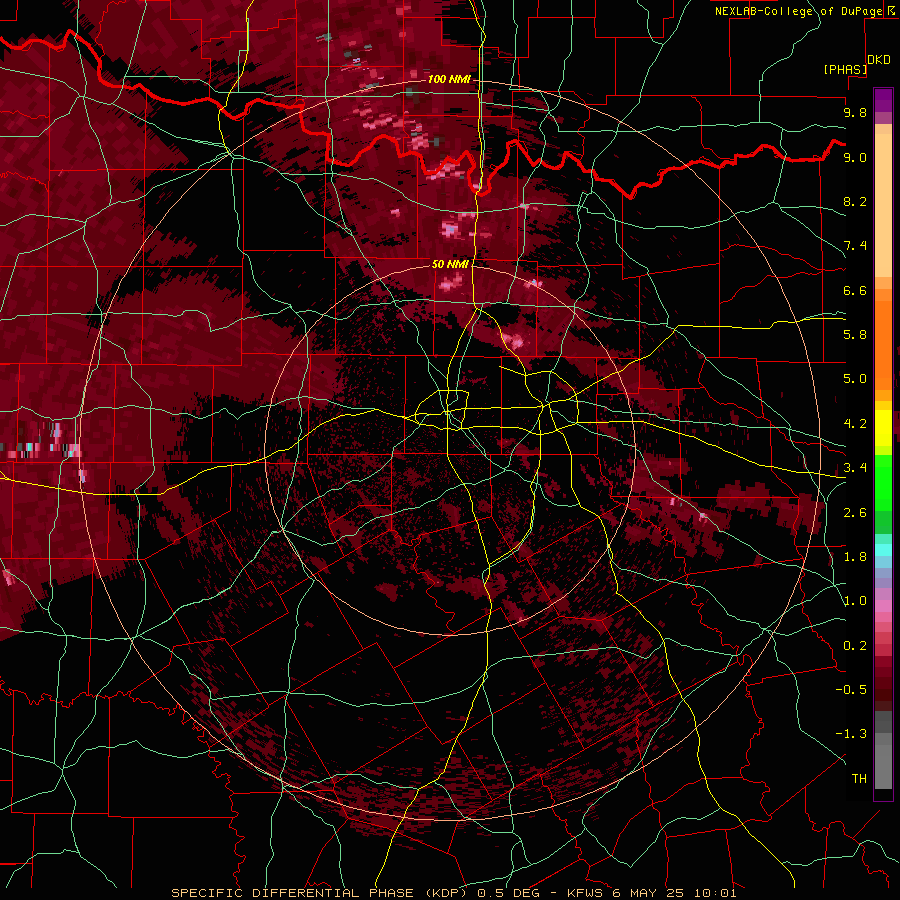
Task: Click the 9.8 scale value
Action: pos(855,112)
